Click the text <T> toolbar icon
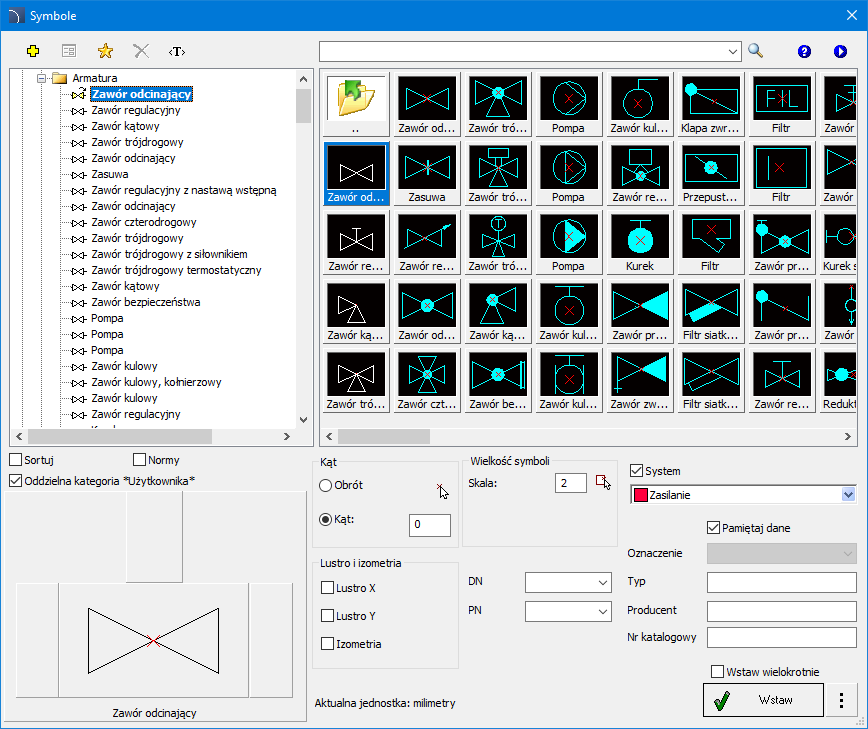This screenshot has width=868, height=729. pyautogui.click(x=177, y=51)
